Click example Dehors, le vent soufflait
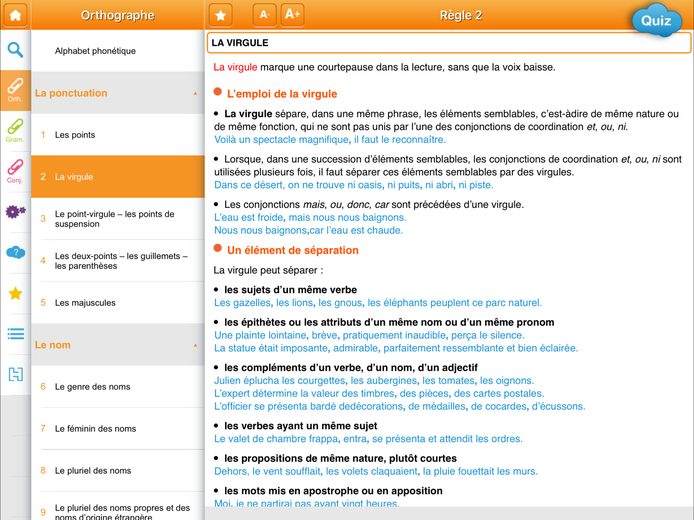 [x=376, y=471]
